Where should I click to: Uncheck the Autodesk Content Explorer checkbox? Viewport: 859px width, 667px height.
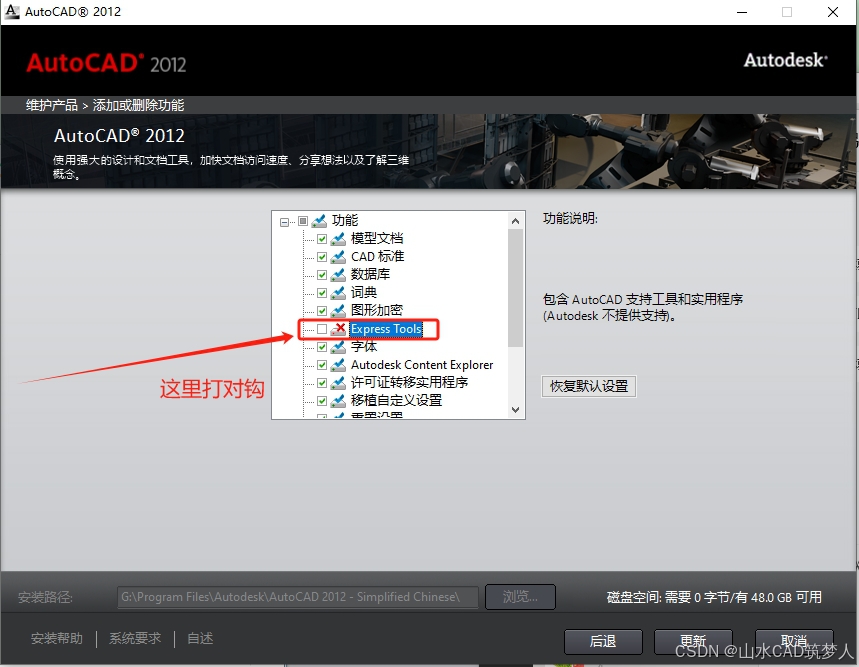(322, 365)
